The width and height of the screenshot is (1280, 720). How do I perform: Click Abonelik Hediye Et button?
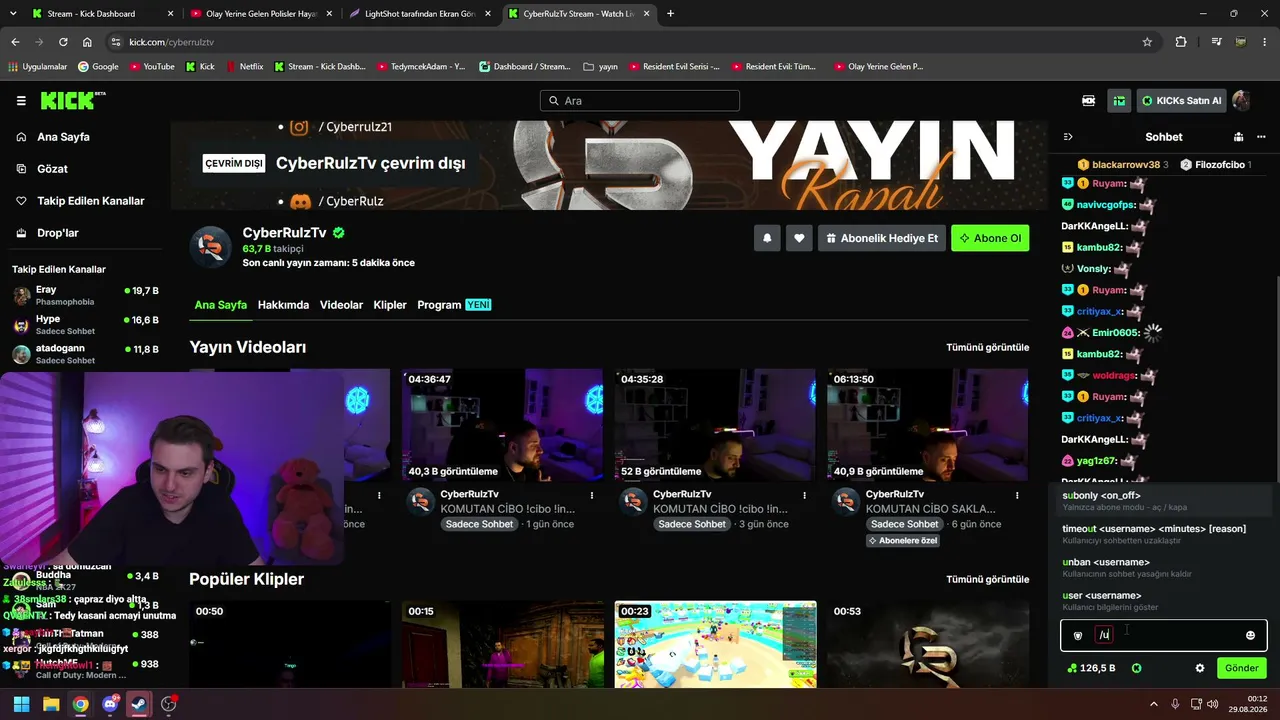tap(882, 238)
